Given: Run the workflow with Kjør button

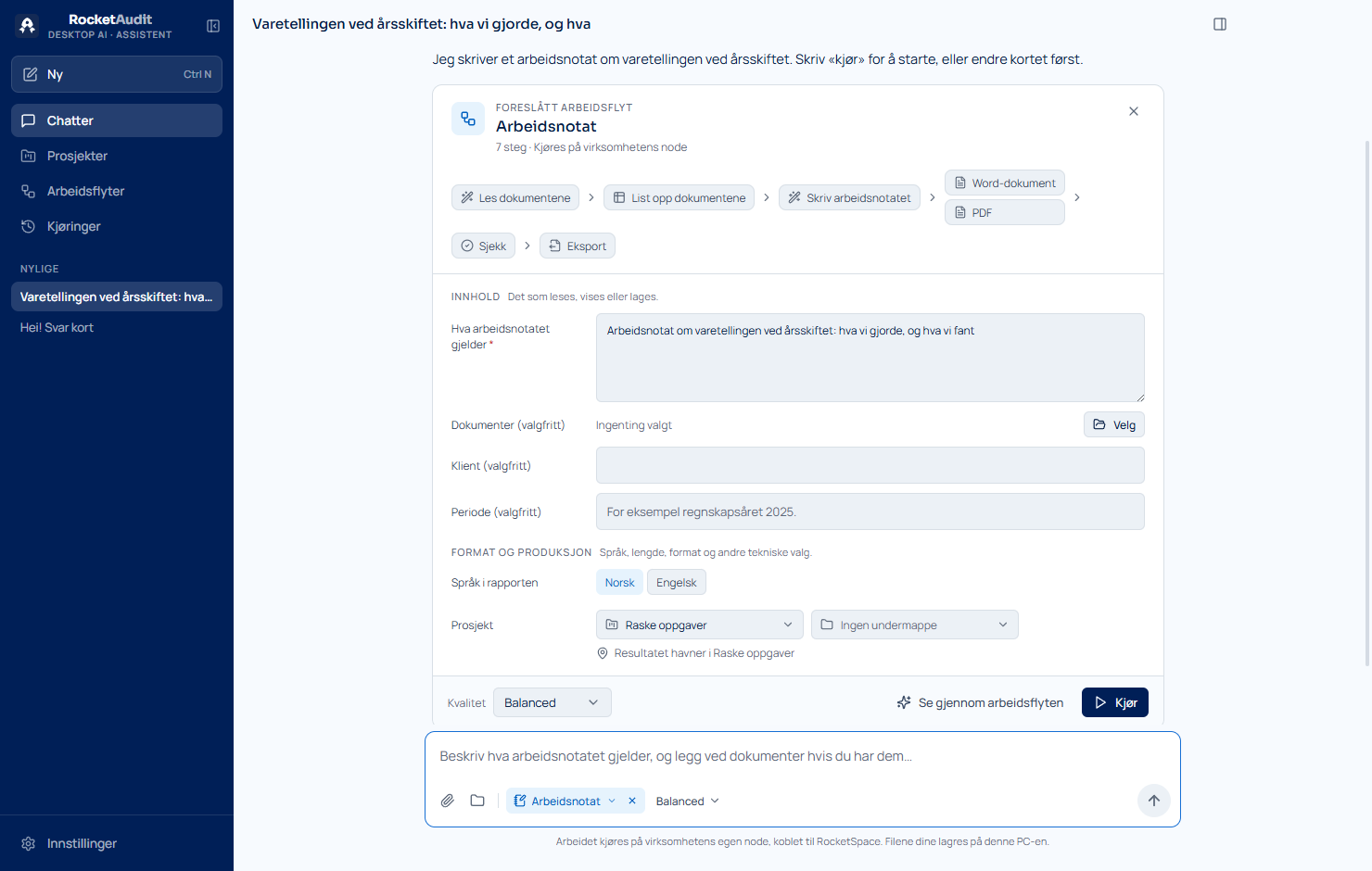Looking at the screenshot, I should click(x=1115, y=702).
